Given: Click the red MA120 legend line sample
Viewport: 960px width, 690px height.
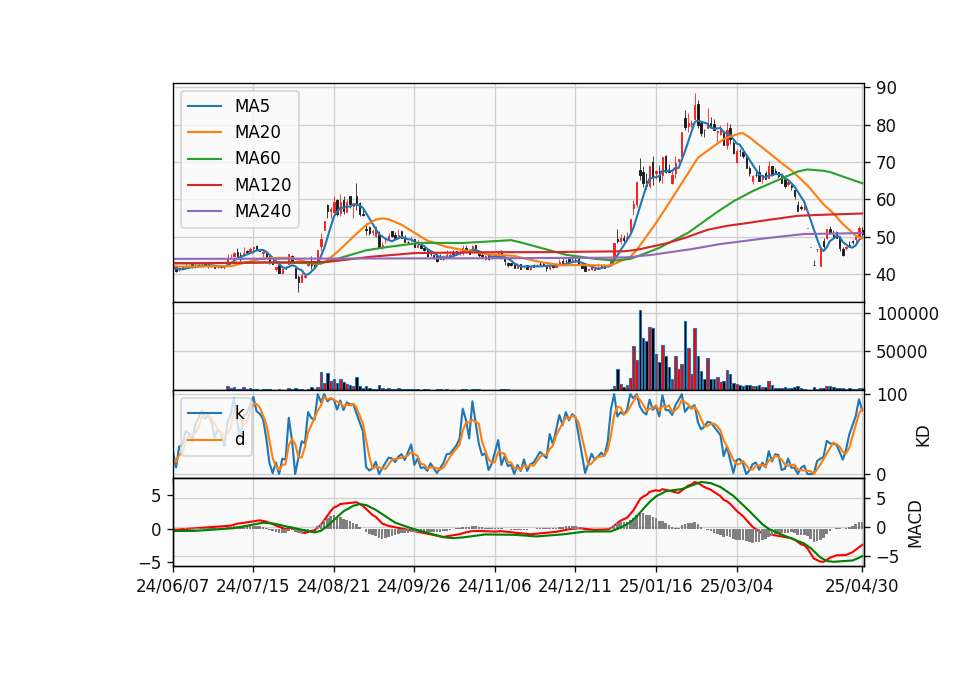Looking at the screenshot, I should (204, 185).
